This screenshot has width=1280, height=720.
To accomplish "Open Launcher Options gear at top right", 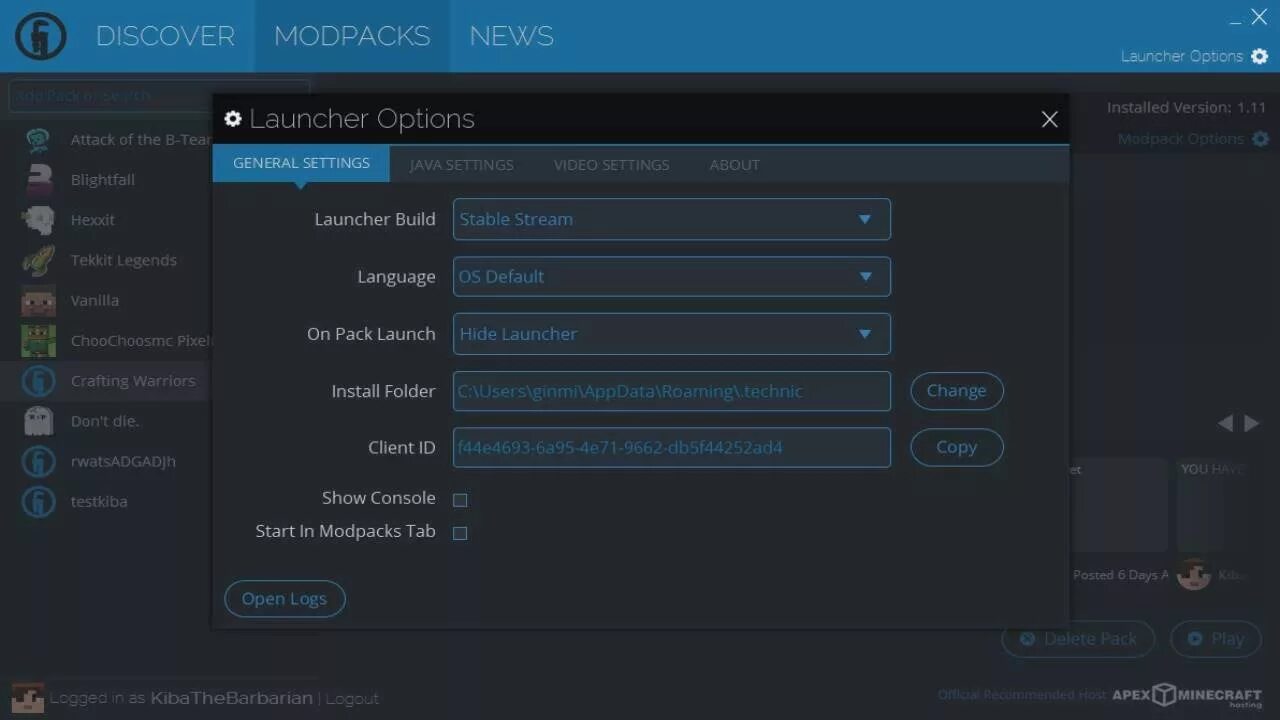I will 1260,56.
